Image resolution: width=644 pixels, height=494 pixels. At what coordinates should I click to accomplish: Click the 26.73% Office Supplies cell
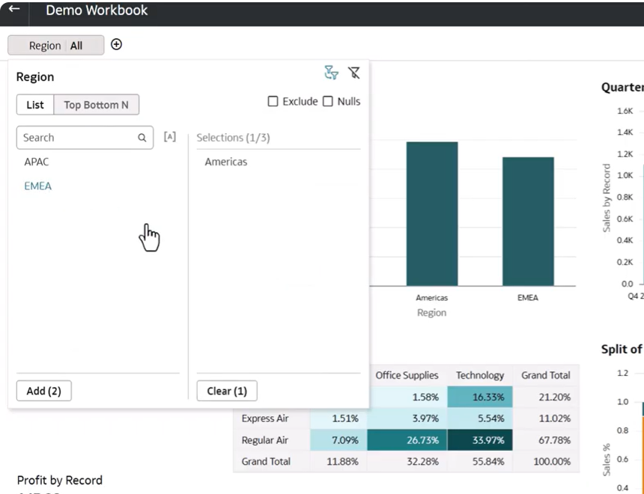pyautogui.click(x=407, y=440)
